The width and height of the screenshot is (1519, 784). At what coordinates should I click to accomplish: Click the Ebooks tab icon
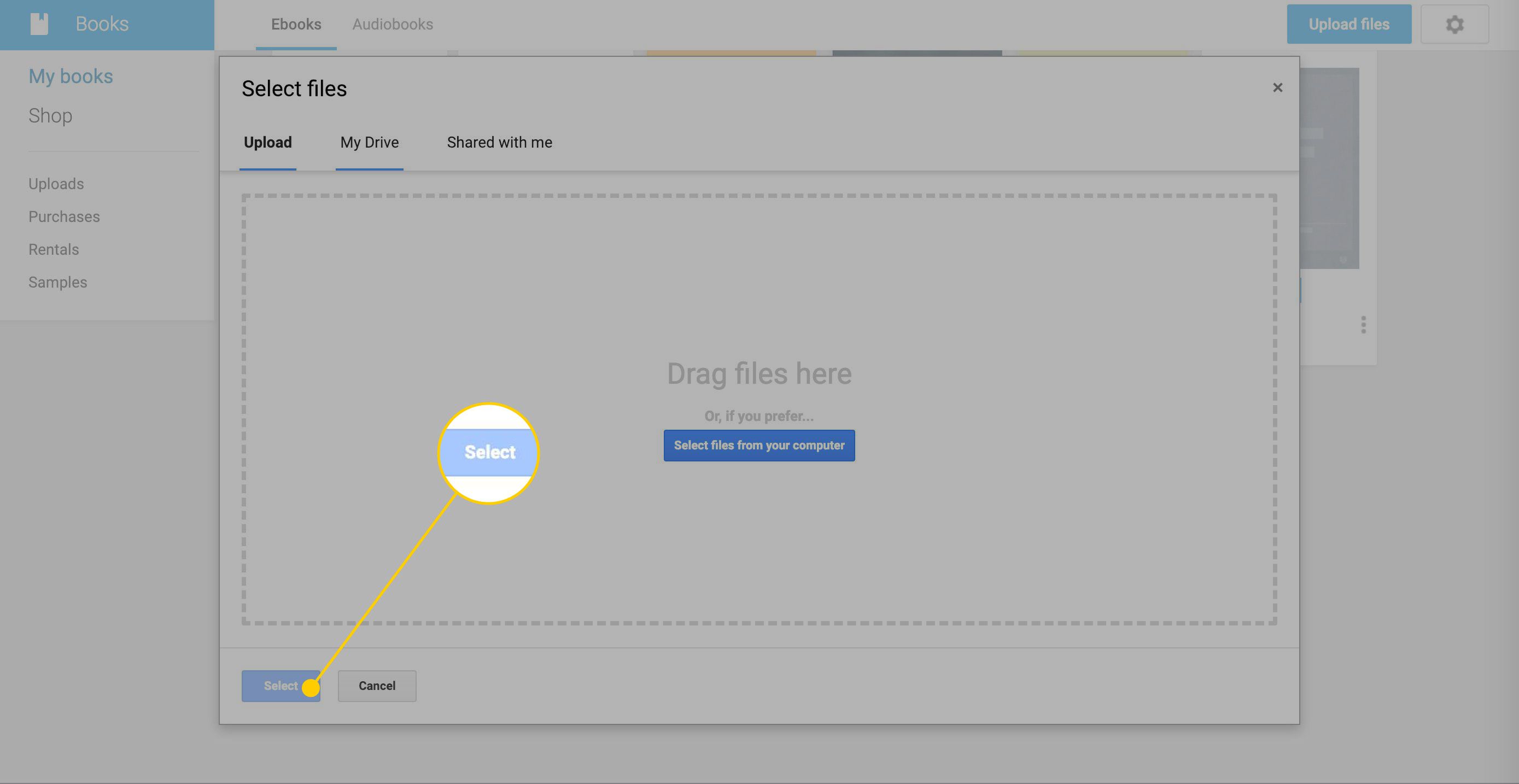pos(296,24)
